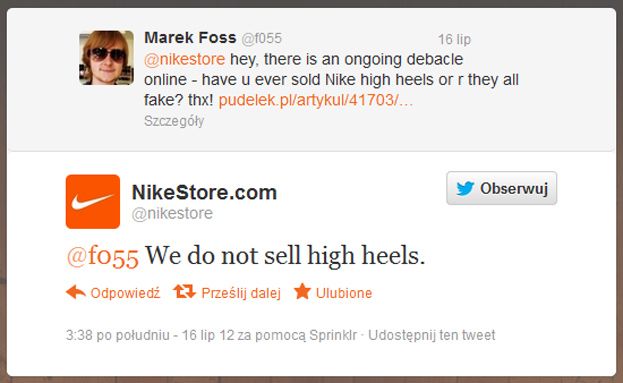Open the Marek Foss profile name

pyautogui.click(x=190, y=38)
